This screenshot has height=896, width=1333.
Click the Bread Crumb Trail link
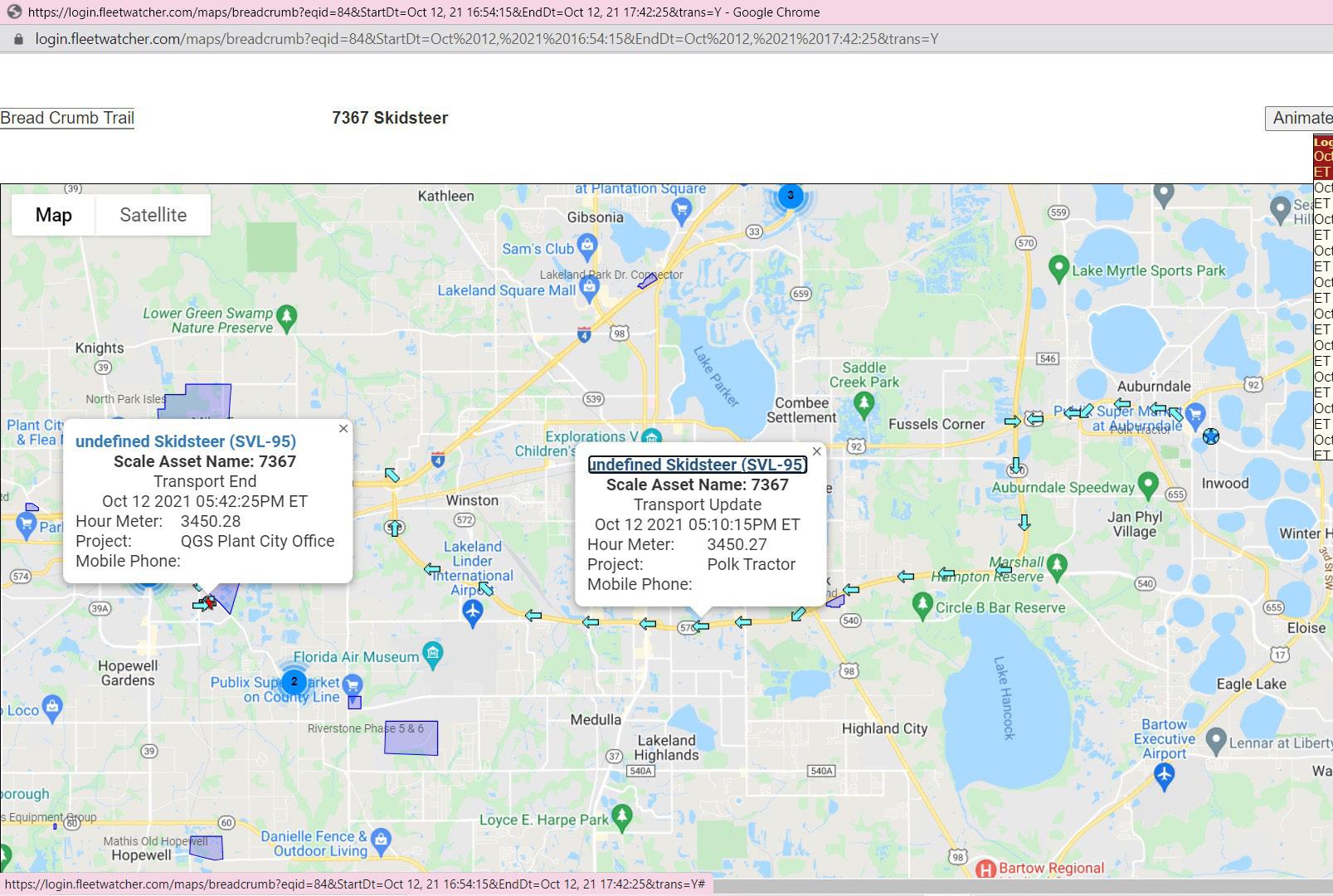point(67,118)
